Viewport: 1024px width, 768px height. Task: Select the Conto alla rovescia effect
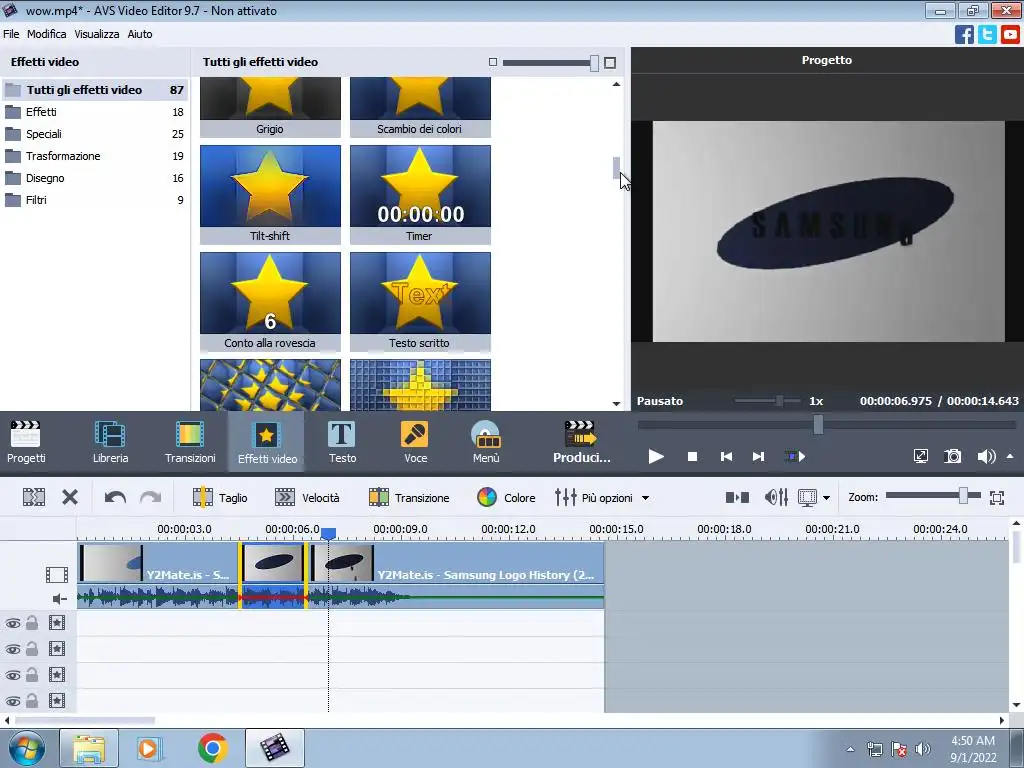[x=270, y=301]
